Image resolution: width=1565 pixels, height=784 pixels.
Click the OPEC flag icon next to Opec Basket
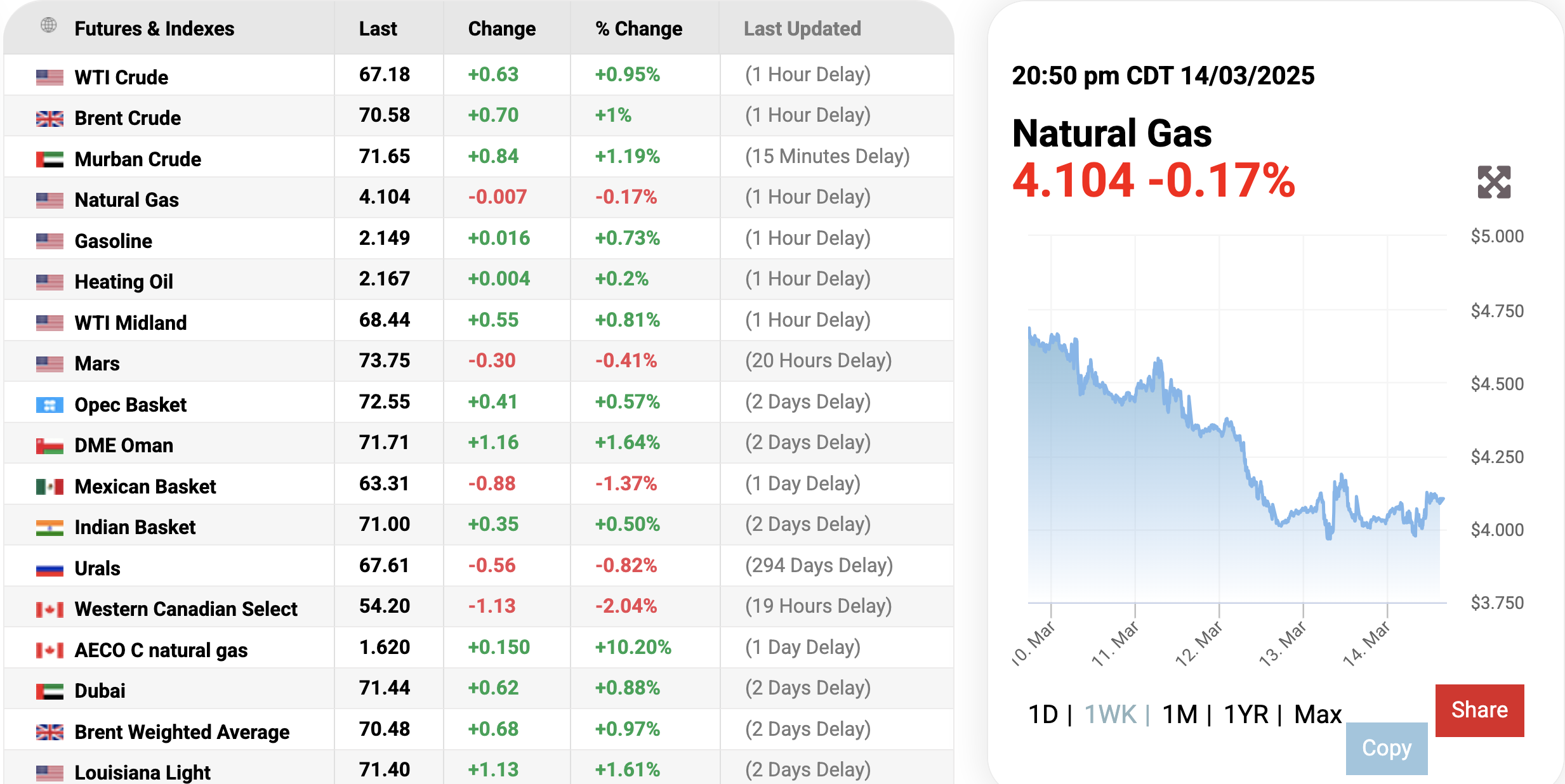point(50,405)
